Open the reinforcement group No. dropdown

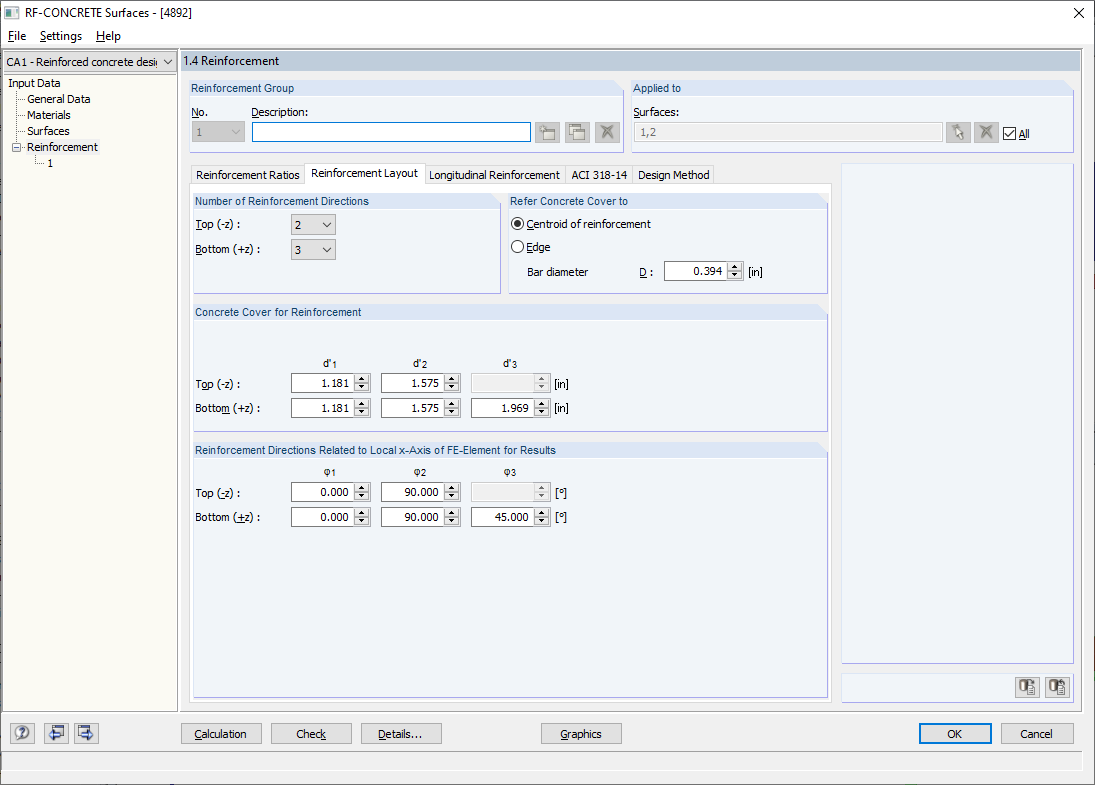(218, 132)
